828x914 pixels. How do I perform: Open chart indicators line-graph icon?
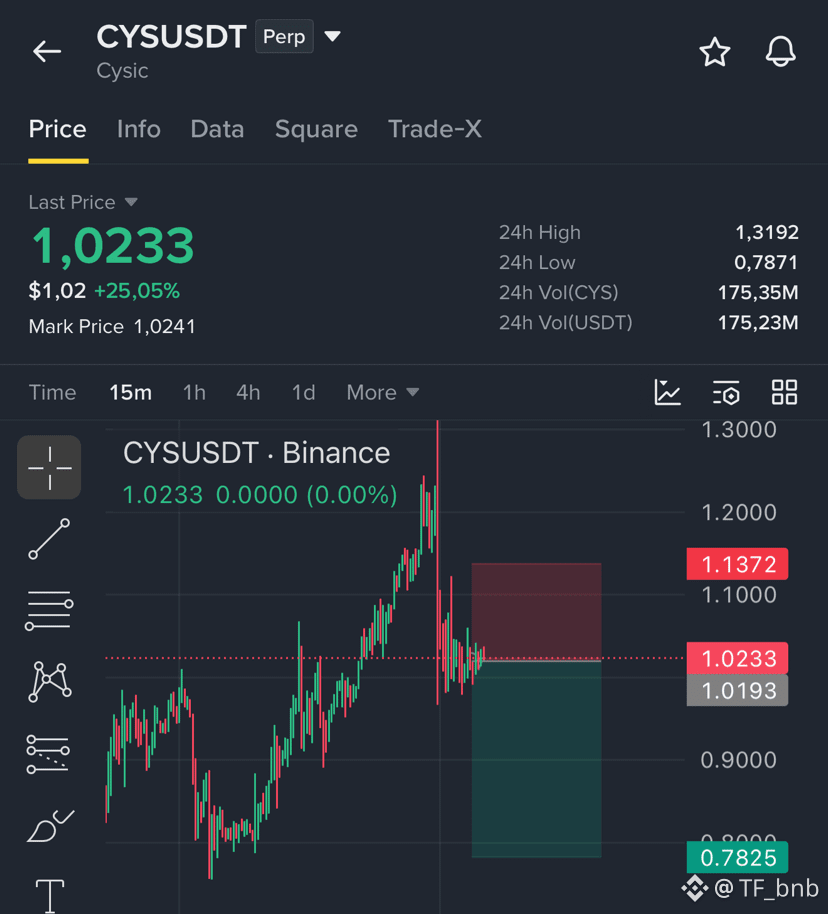tap(668, 392)
